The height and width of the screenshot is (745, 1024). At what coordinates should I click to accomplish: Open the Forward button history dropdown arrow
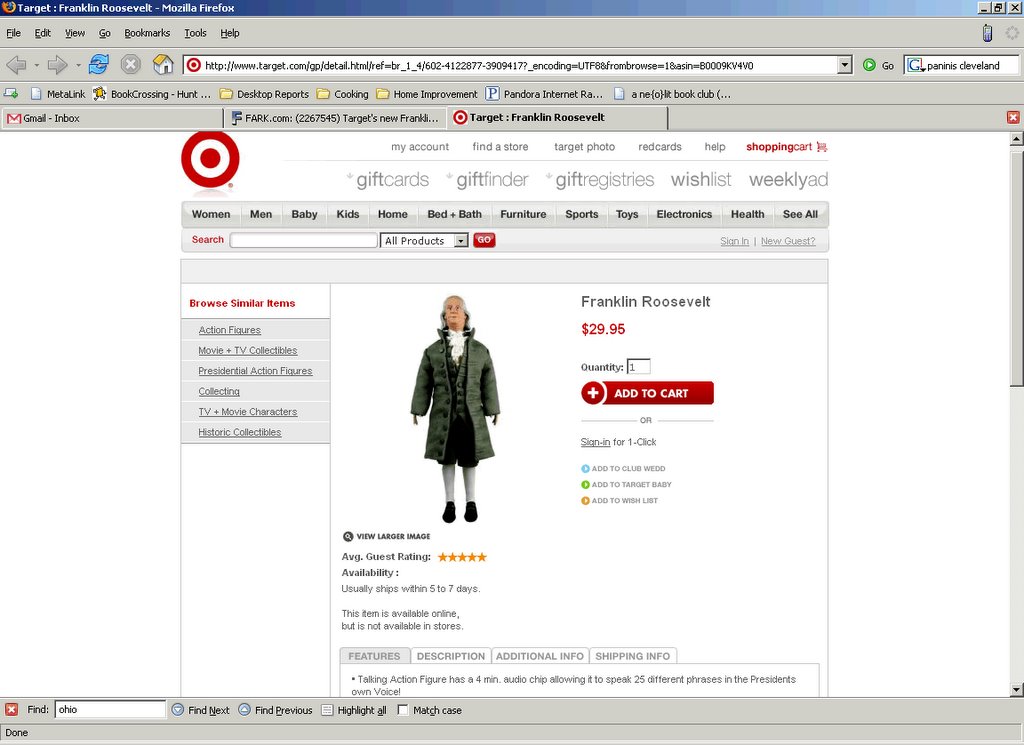tap(78, 65)
